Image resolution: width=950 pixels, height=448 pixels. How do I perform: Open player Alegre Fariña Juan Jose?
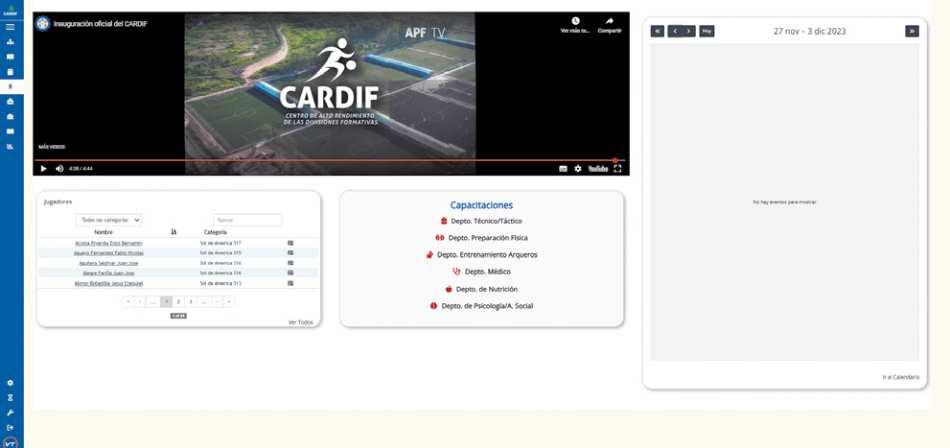coord(109,273)
